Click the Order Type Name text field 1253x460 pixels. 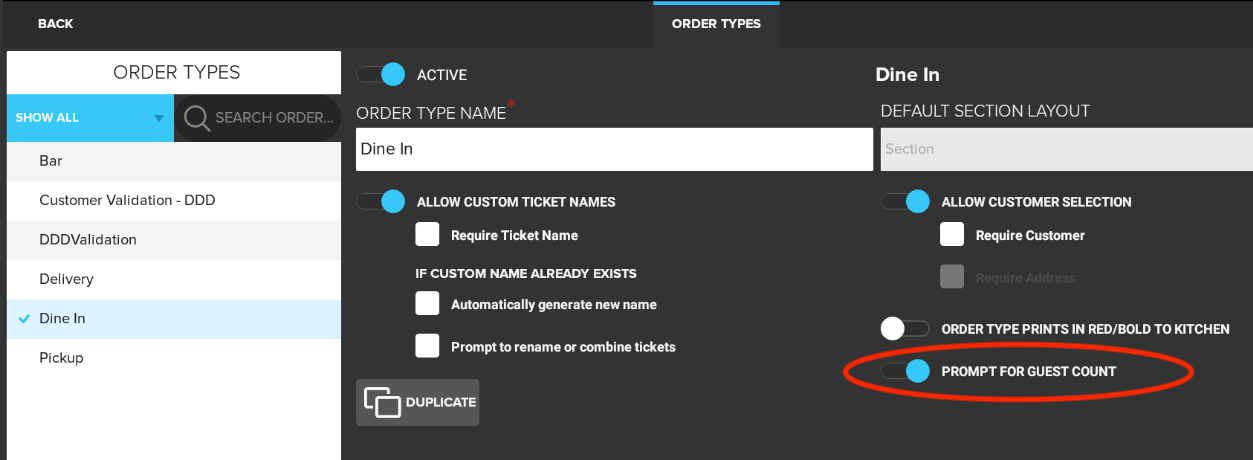(614, 149)
